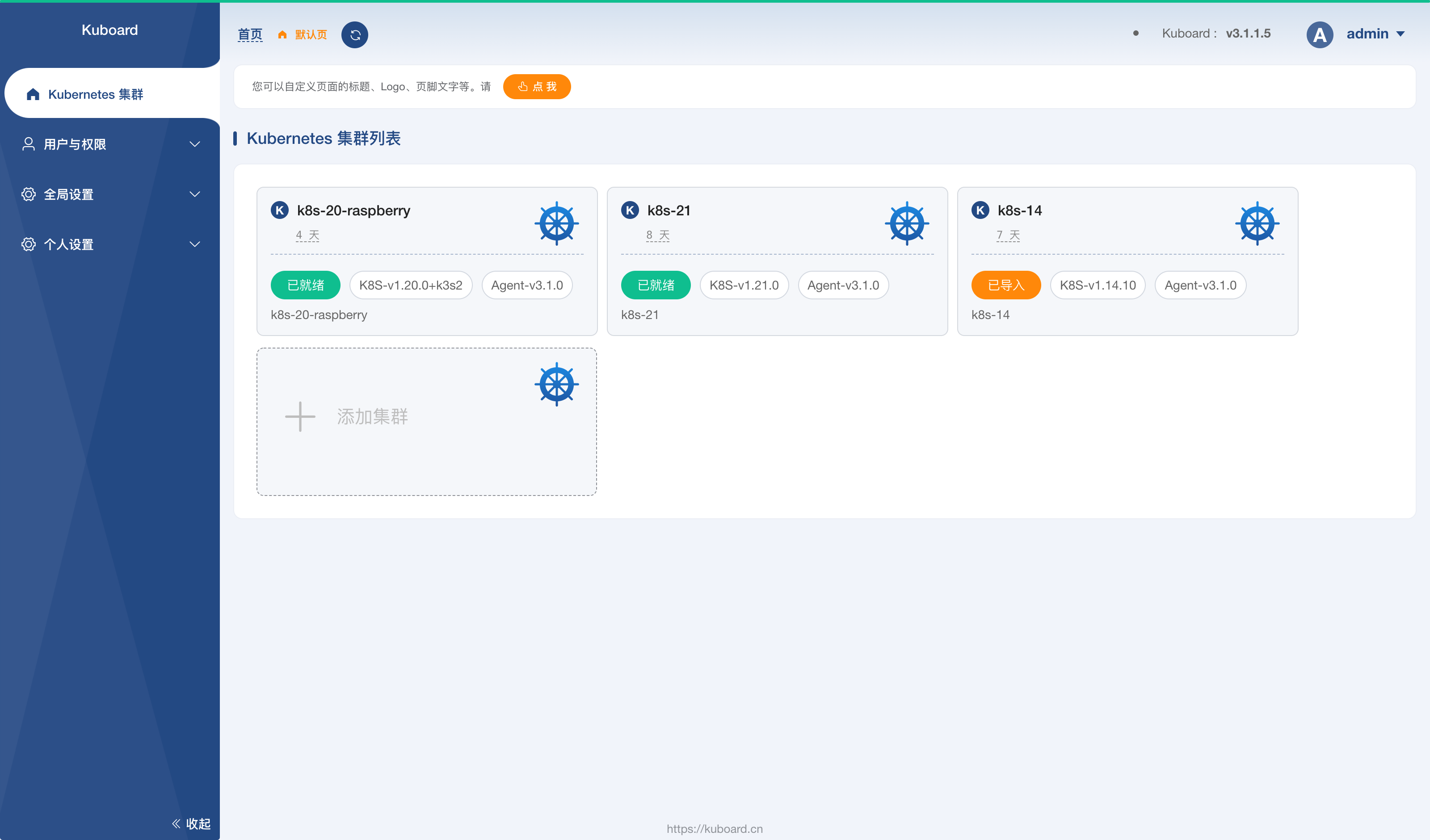
Task: Click the admin avatar icon
Action: pos(1319,34)
